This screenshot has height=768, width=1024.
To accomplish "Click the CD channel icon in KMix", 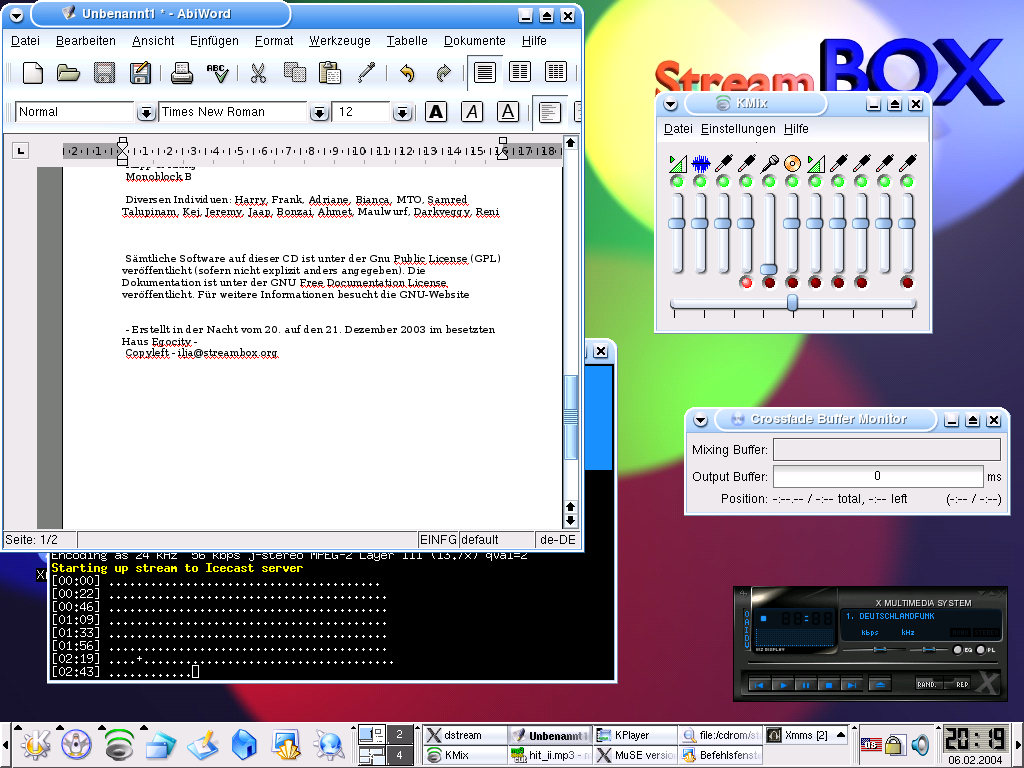I will [792, 163].
